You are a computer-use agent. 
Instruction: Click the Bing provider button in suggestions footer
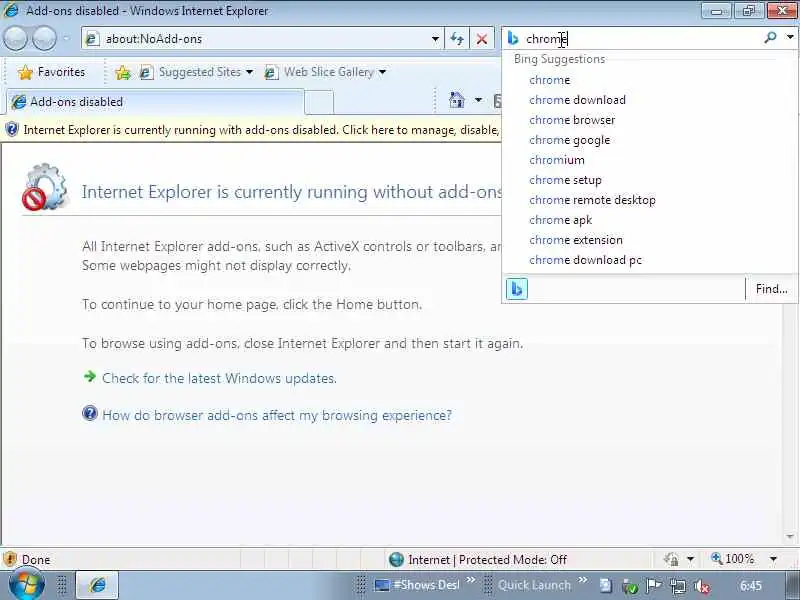[x=517, y=289]
